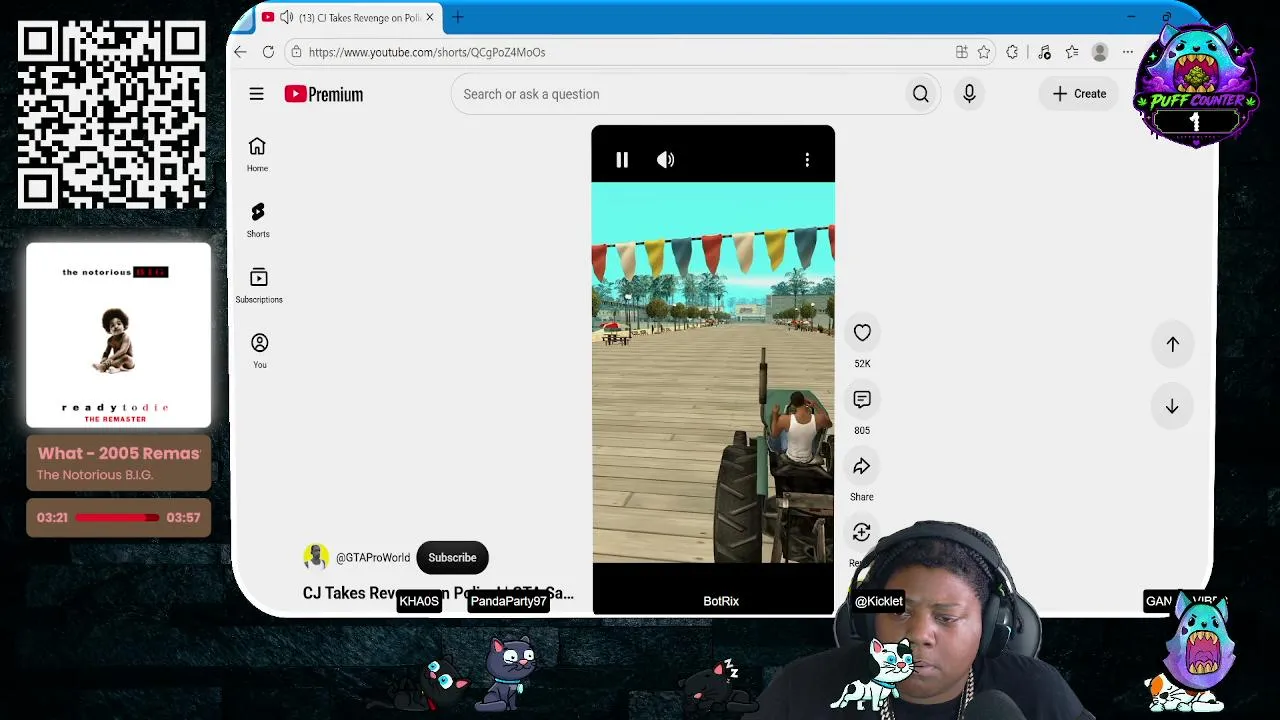Open Subscriptions from the sidebar
This screenshot has height=720, width=1280.
coord(259,285)
